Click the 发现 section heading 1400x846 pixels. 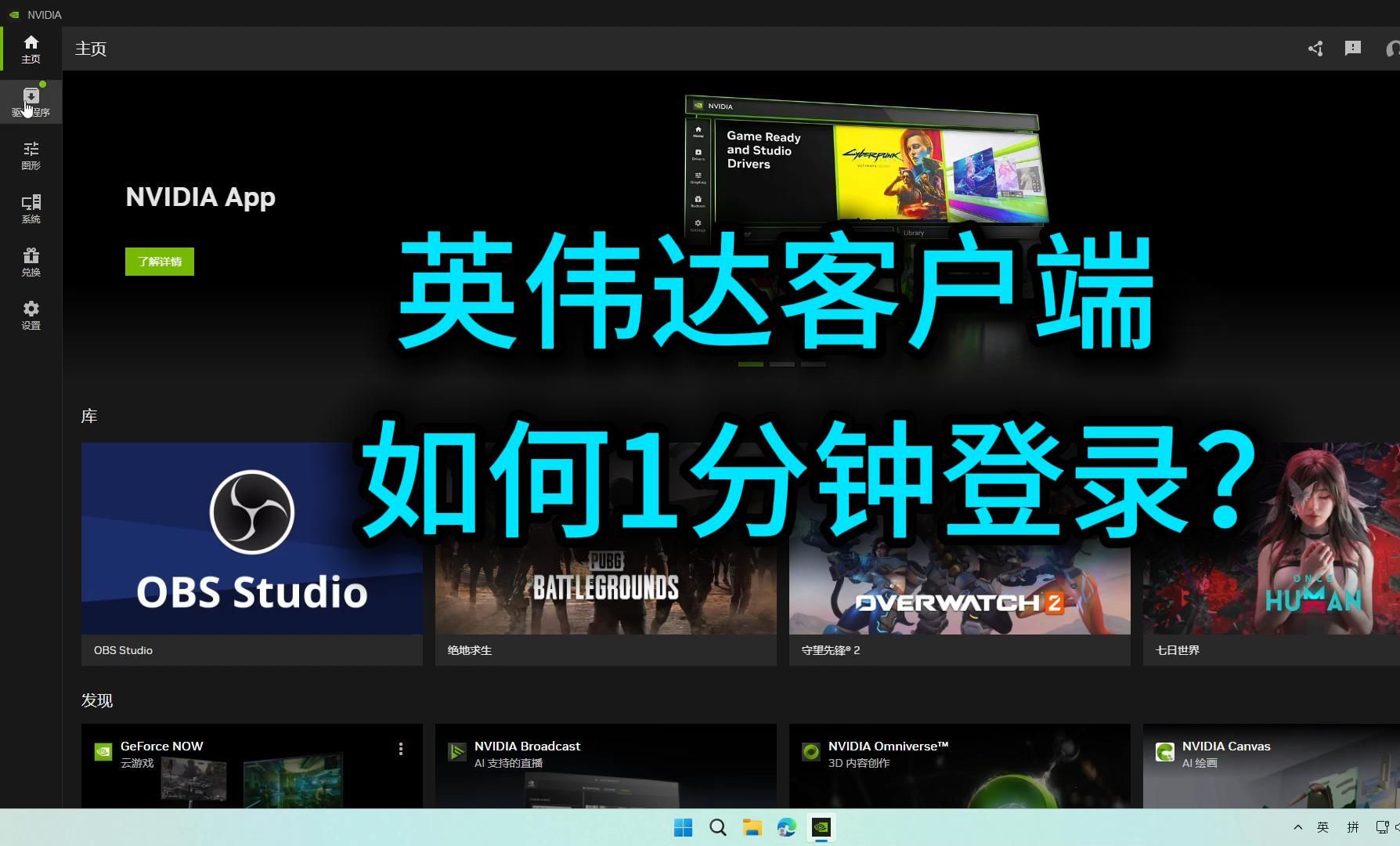(97, 700)
